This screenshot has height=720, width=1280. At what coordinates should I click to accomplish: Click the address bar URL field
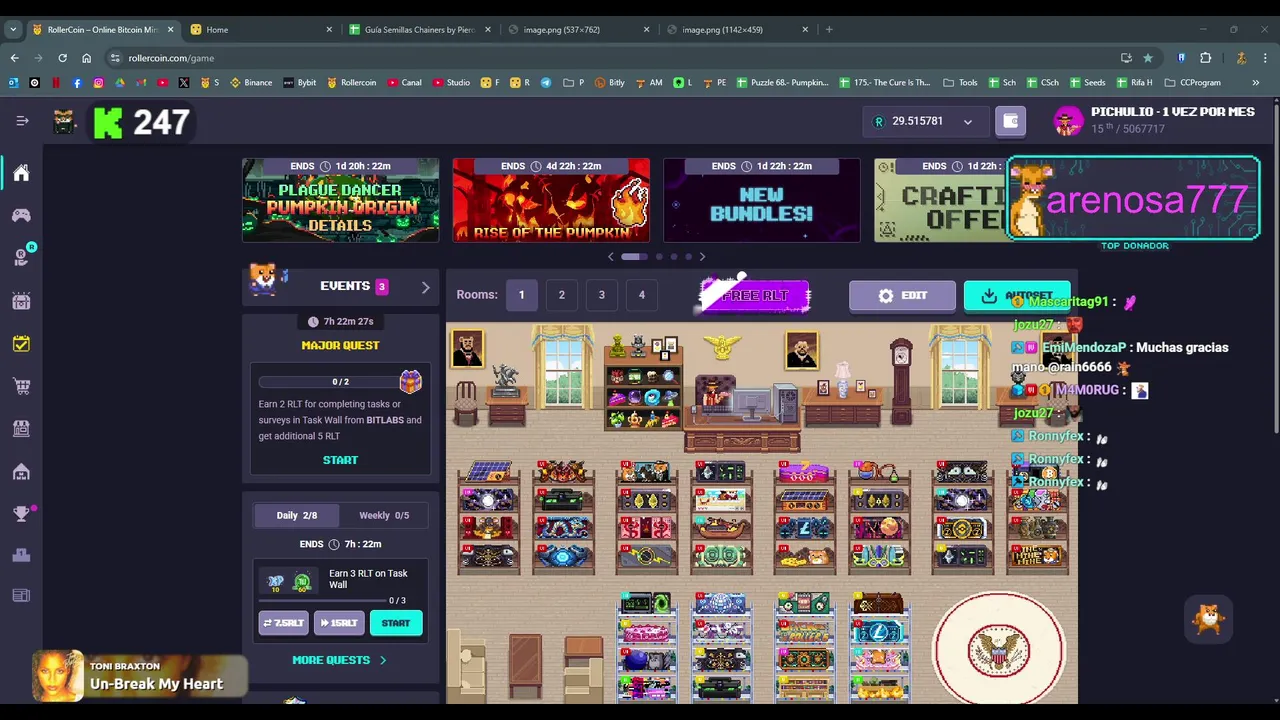pos(610,58)
